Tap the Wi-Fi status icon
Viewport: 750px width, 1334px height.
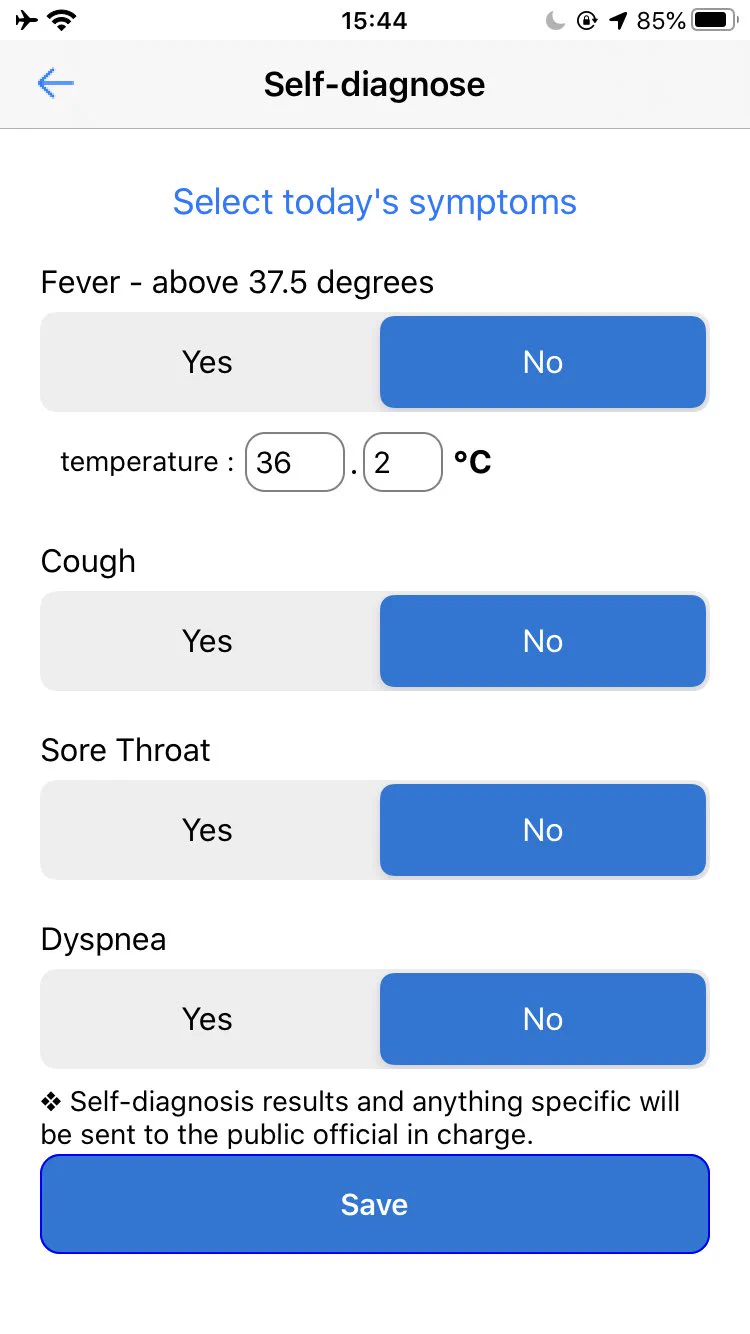64,20
